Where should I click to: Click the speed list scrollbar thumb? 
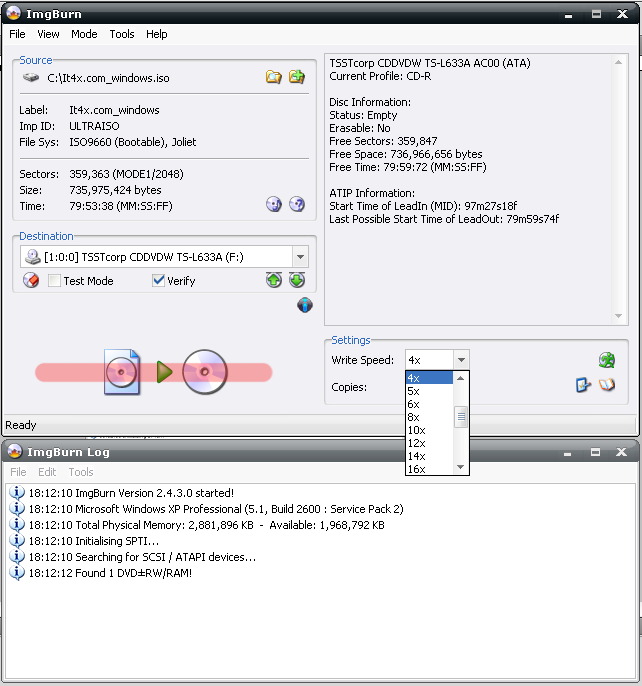(461, 417)
